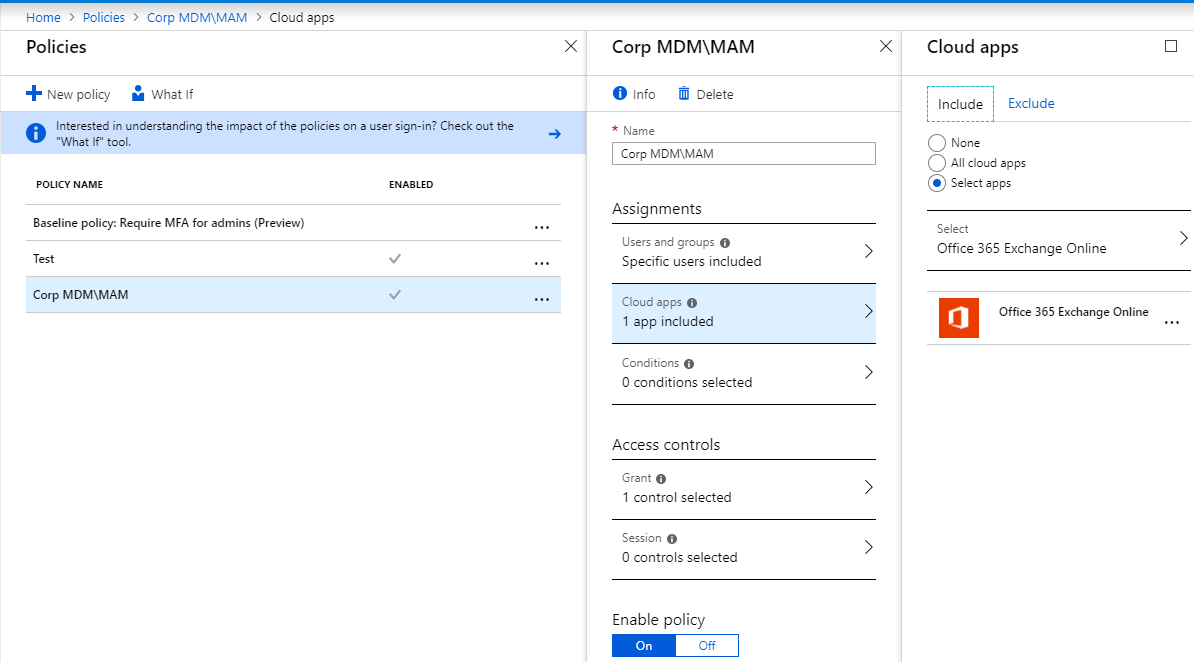The height and width of the screenshot is (662, 1194).
Task: Close the Policies blade
Action: 571,46
